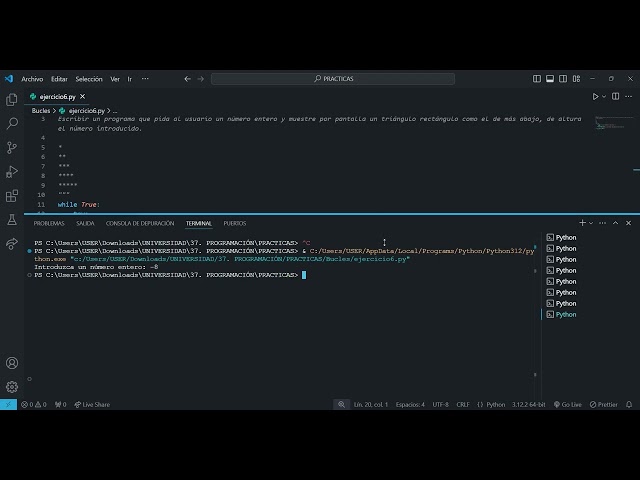This screenshot has height=480, width=640.
Task: Switch to the SALIDA panel tab
Action: (85, 223)
